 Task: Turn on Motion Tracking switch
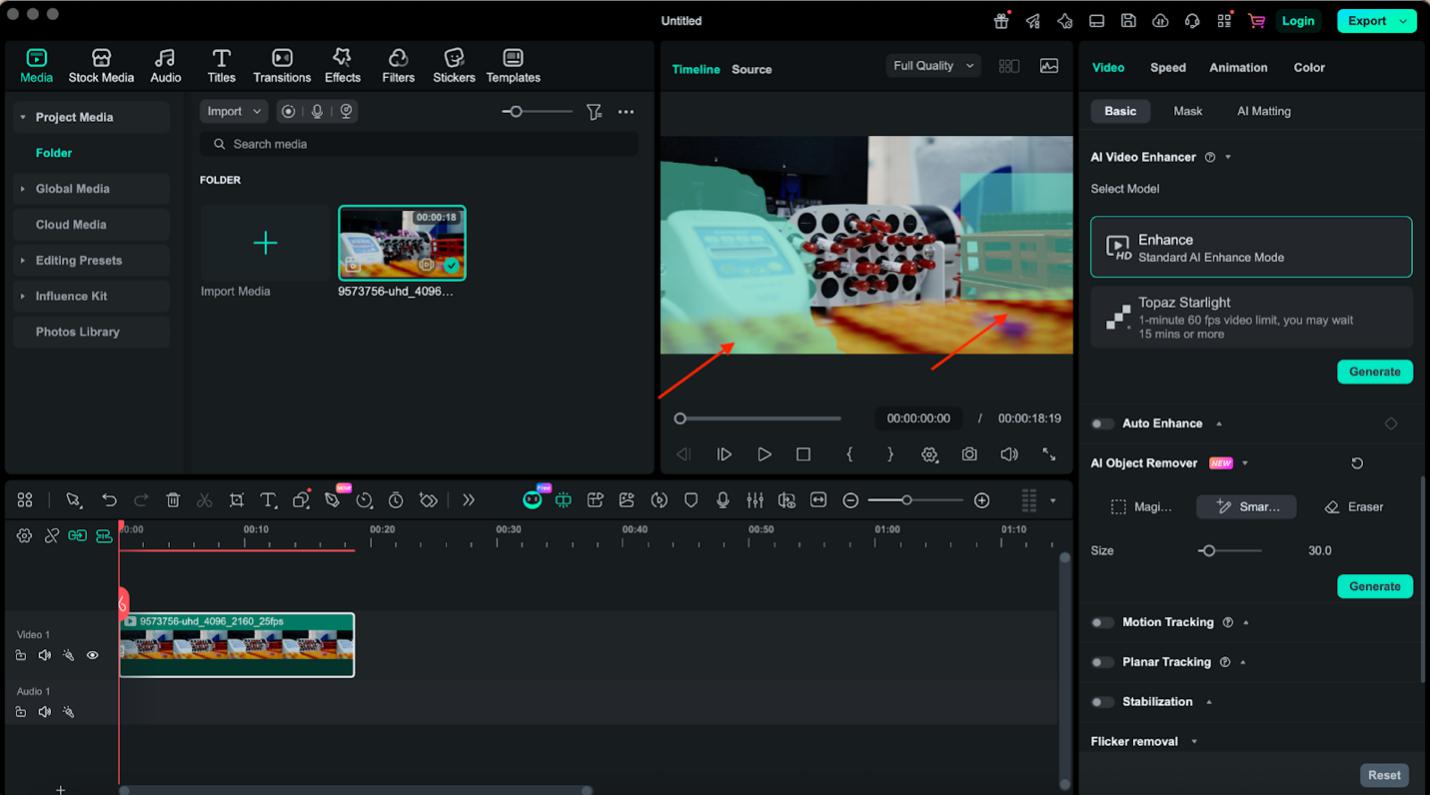(x=1102, y=622)
